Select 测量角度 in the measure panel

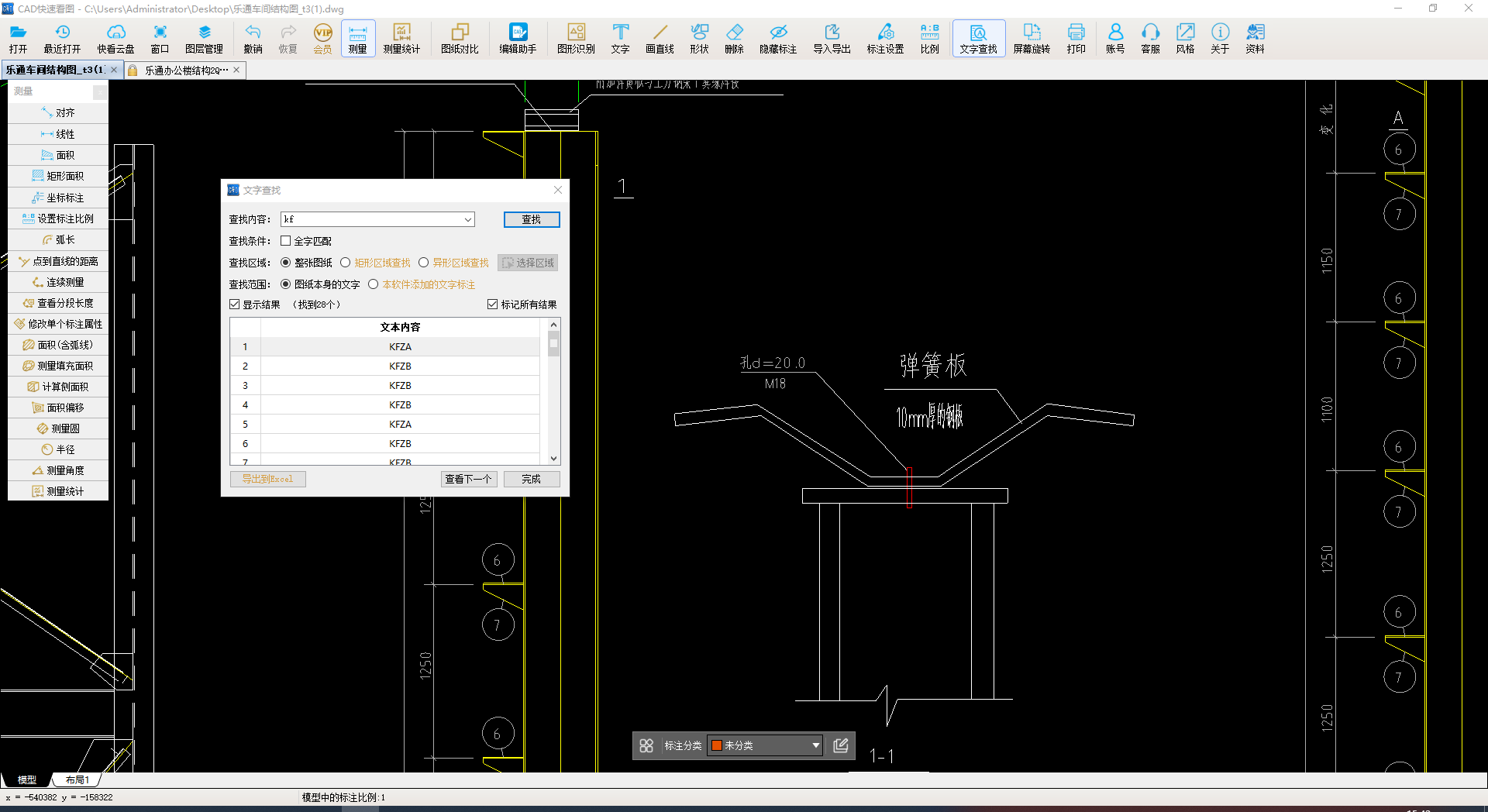(58, 470)
